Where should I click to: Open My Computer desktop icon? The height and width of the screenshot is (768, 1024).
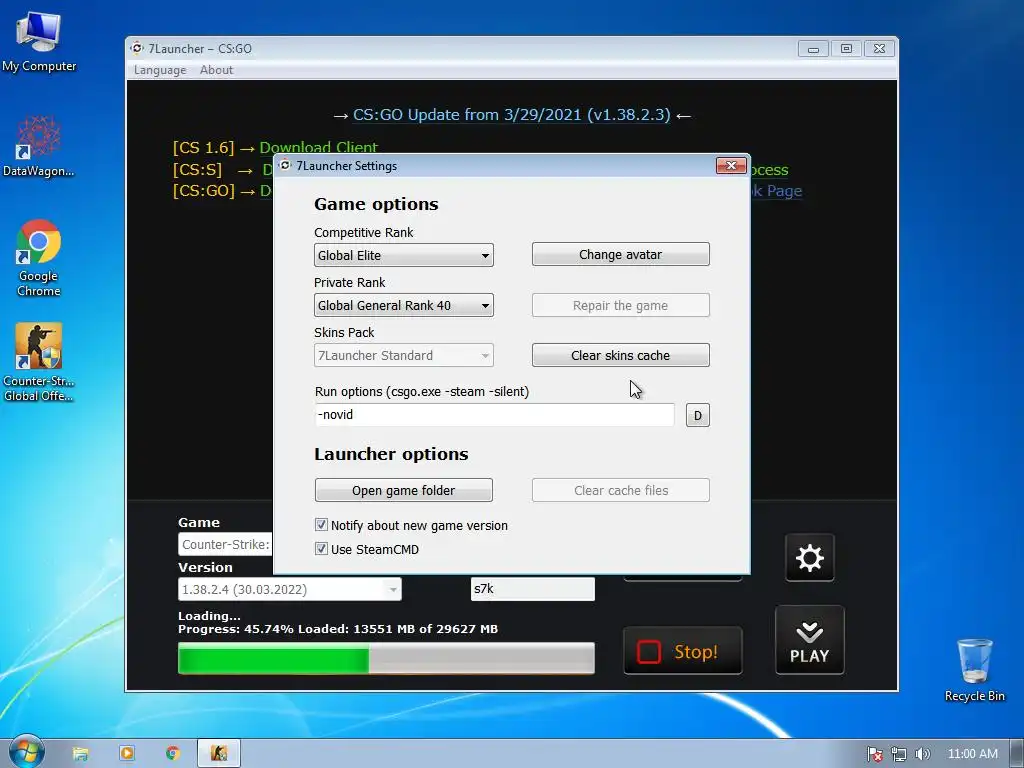pos(39,40)
